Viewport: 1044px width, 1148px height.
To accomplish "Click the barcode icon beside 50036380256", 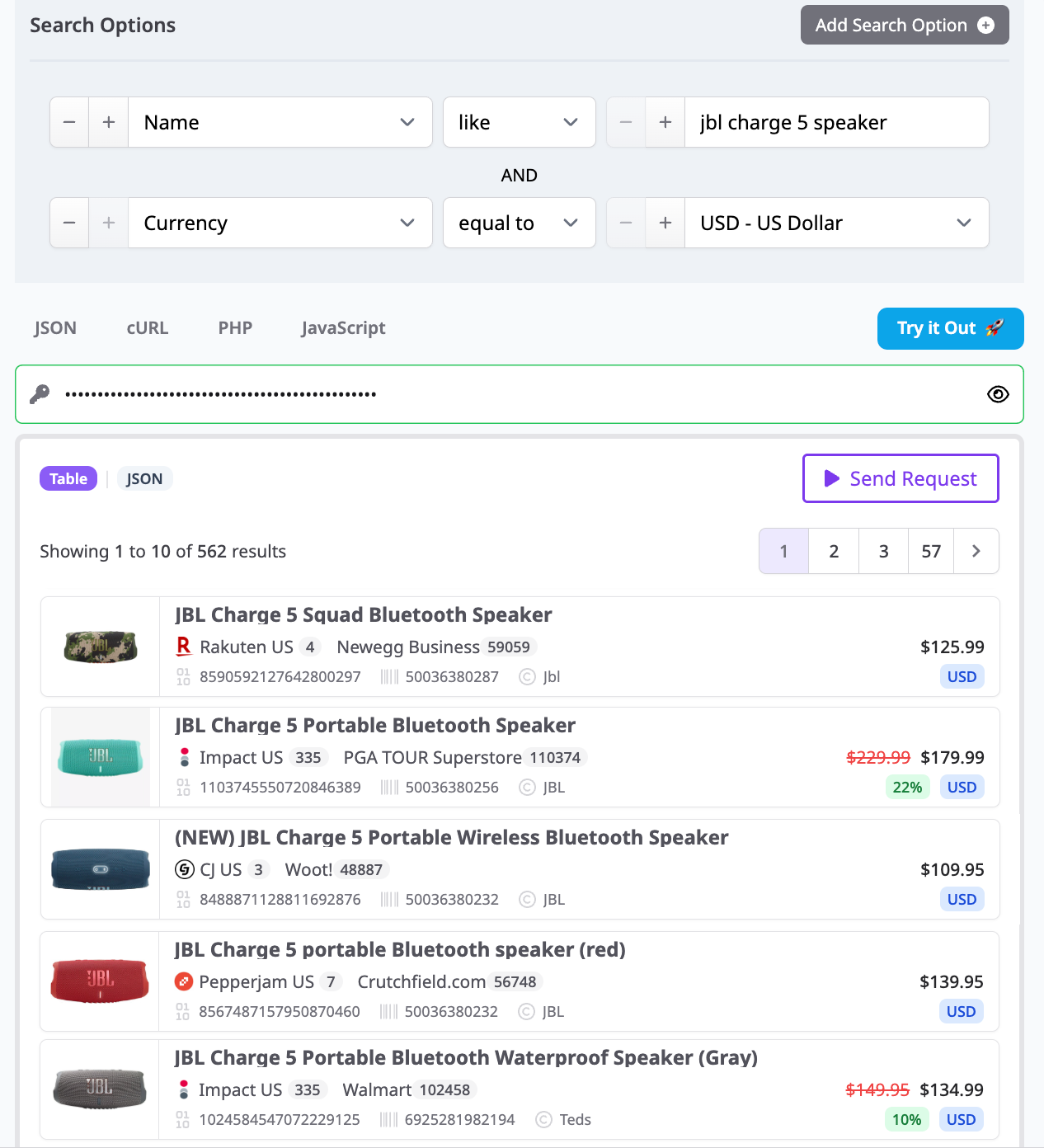I will click(x=390, y=787).
